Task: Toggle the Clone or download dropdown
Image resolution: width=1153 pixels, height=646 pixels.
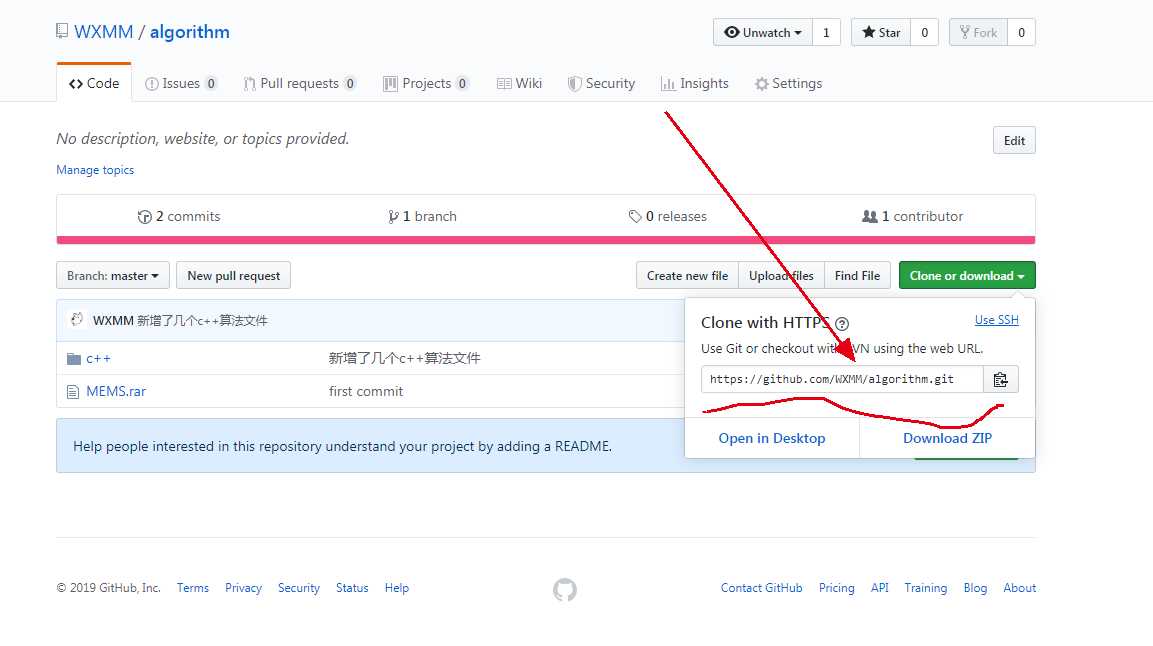Action: (967, 276)
